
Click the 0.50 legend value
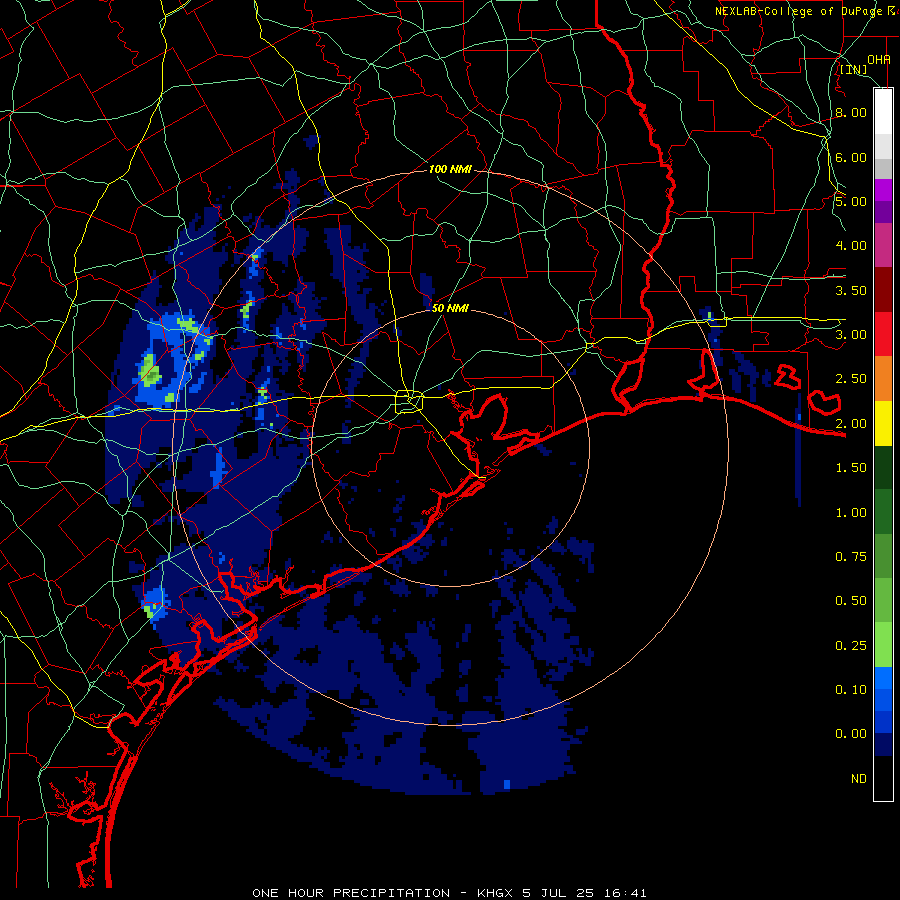[851, 600]
